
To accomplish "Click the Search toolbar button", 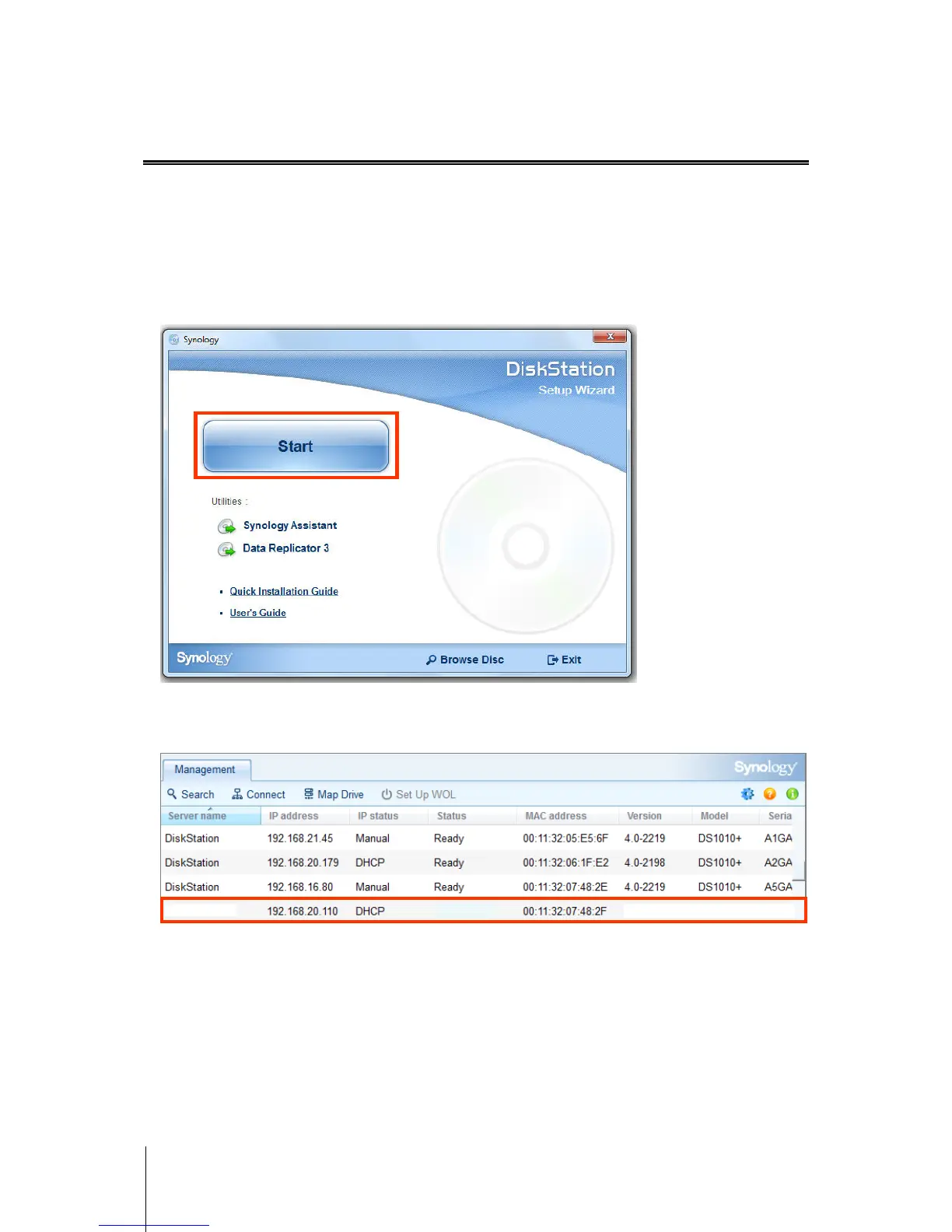I will (x=191, y=794).
